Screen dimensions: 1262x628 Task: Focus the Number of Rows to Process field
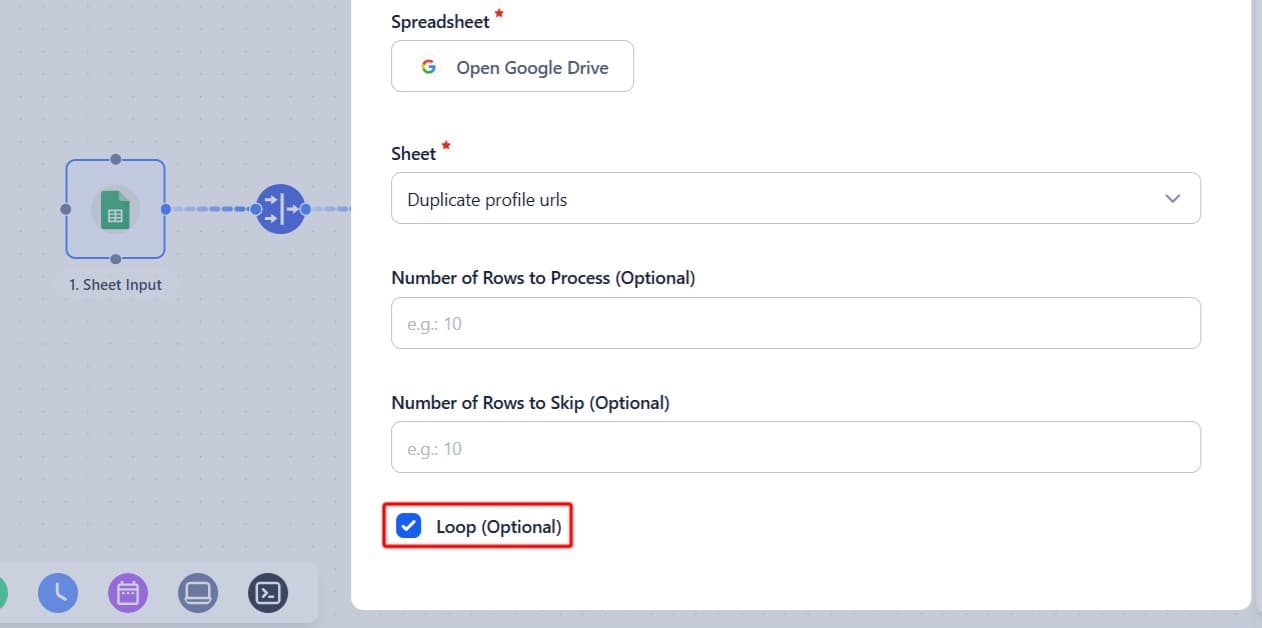[795, 324]
